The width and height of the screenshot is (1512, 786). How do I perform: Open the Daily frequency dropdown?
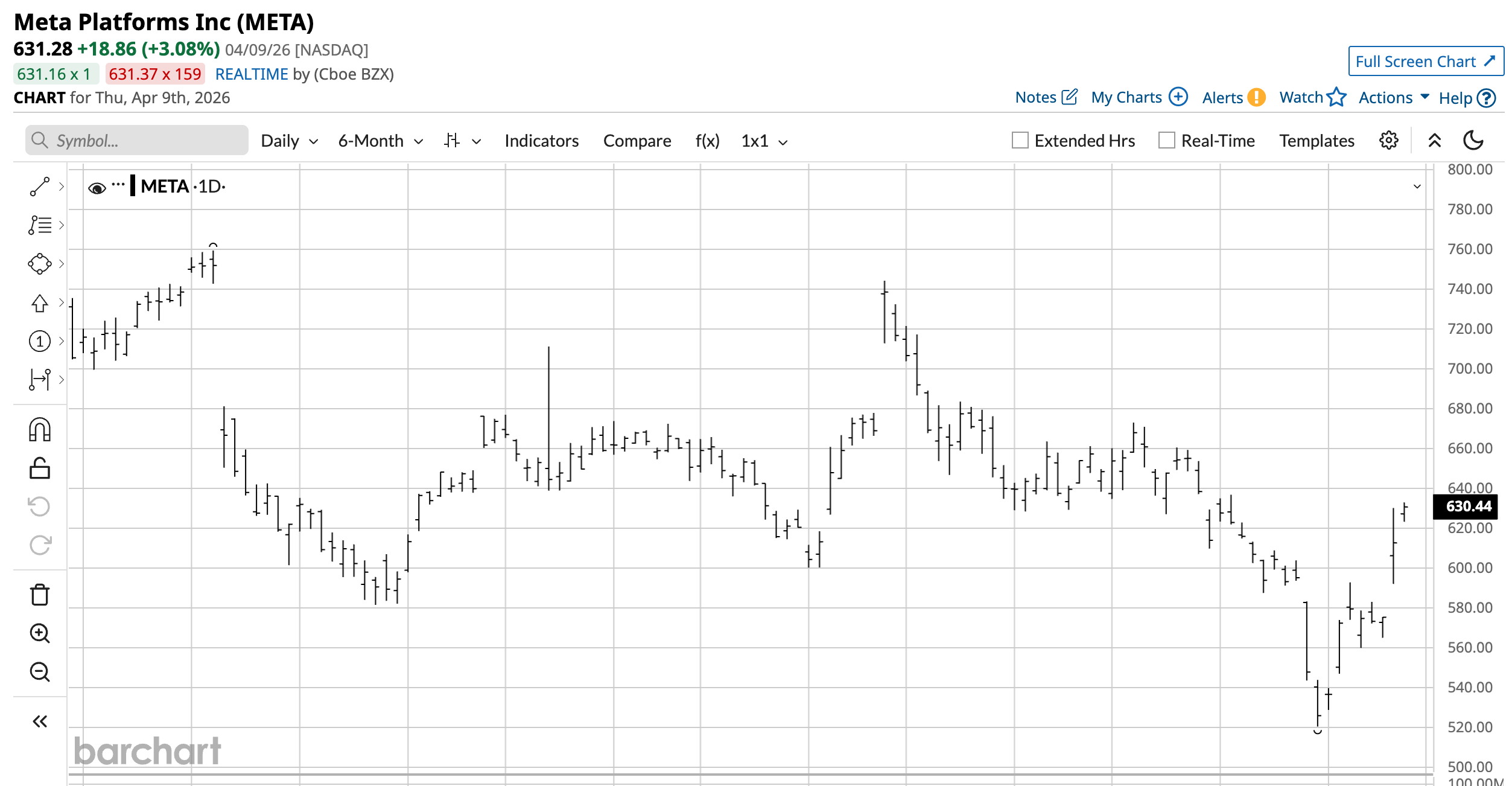point(289,141)
